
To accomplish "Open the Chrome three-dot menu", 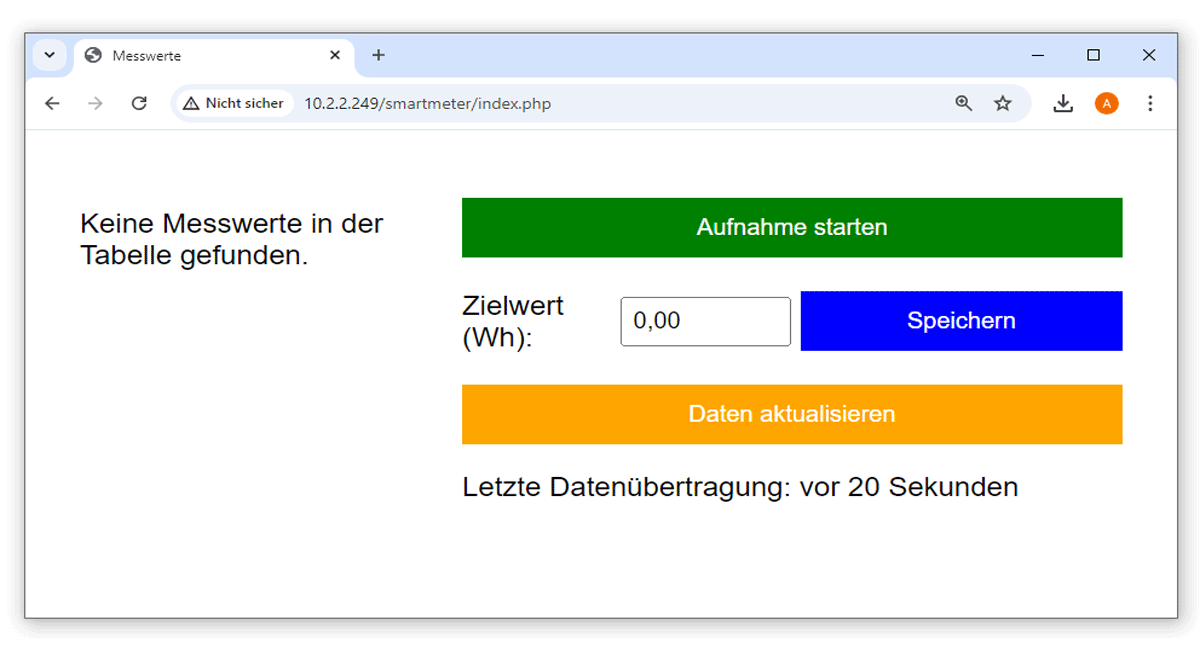I will point(1150,103).
